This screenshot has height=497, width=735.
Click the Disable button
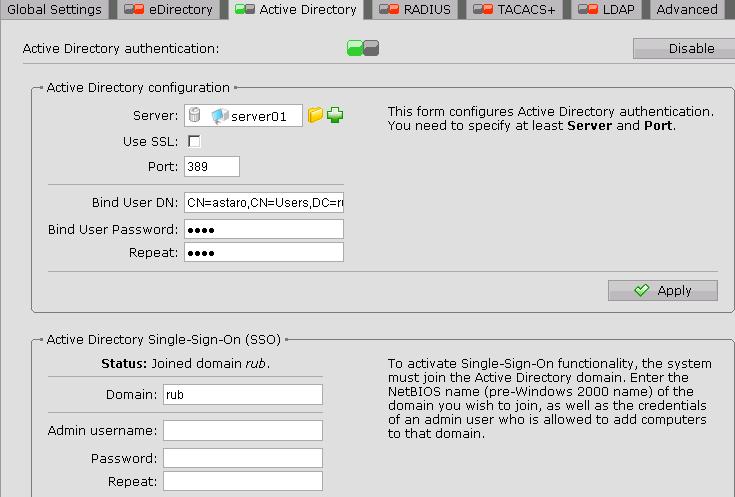[684, 48]
